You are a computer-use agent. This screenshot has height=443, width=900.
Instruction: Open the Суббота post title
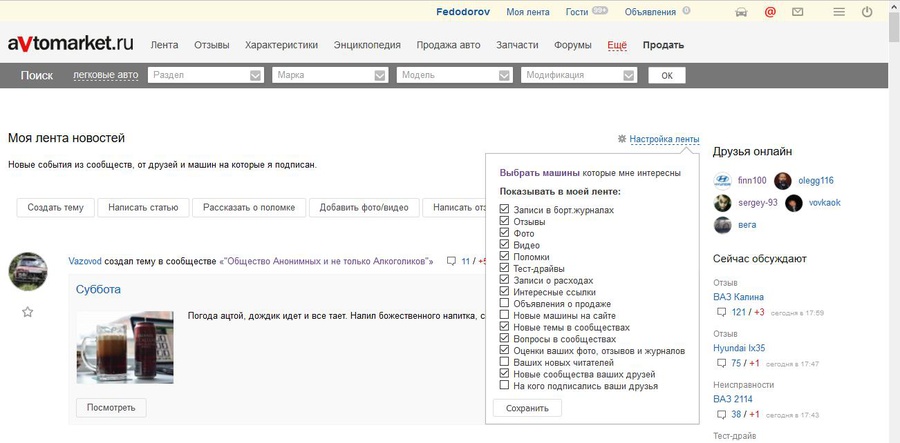tap(98, 290)
